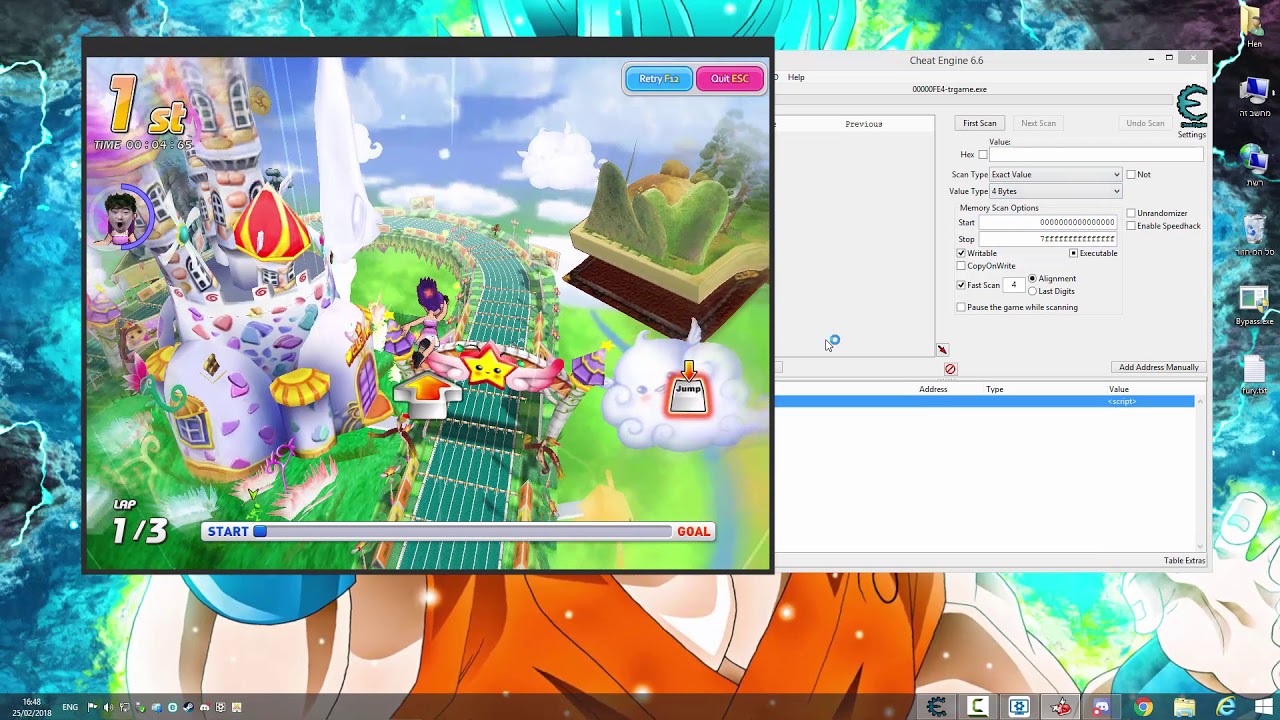Toggle the Hex checkbox
Image resolution: width=1280 pixels, height=720 pixels.
983,155
